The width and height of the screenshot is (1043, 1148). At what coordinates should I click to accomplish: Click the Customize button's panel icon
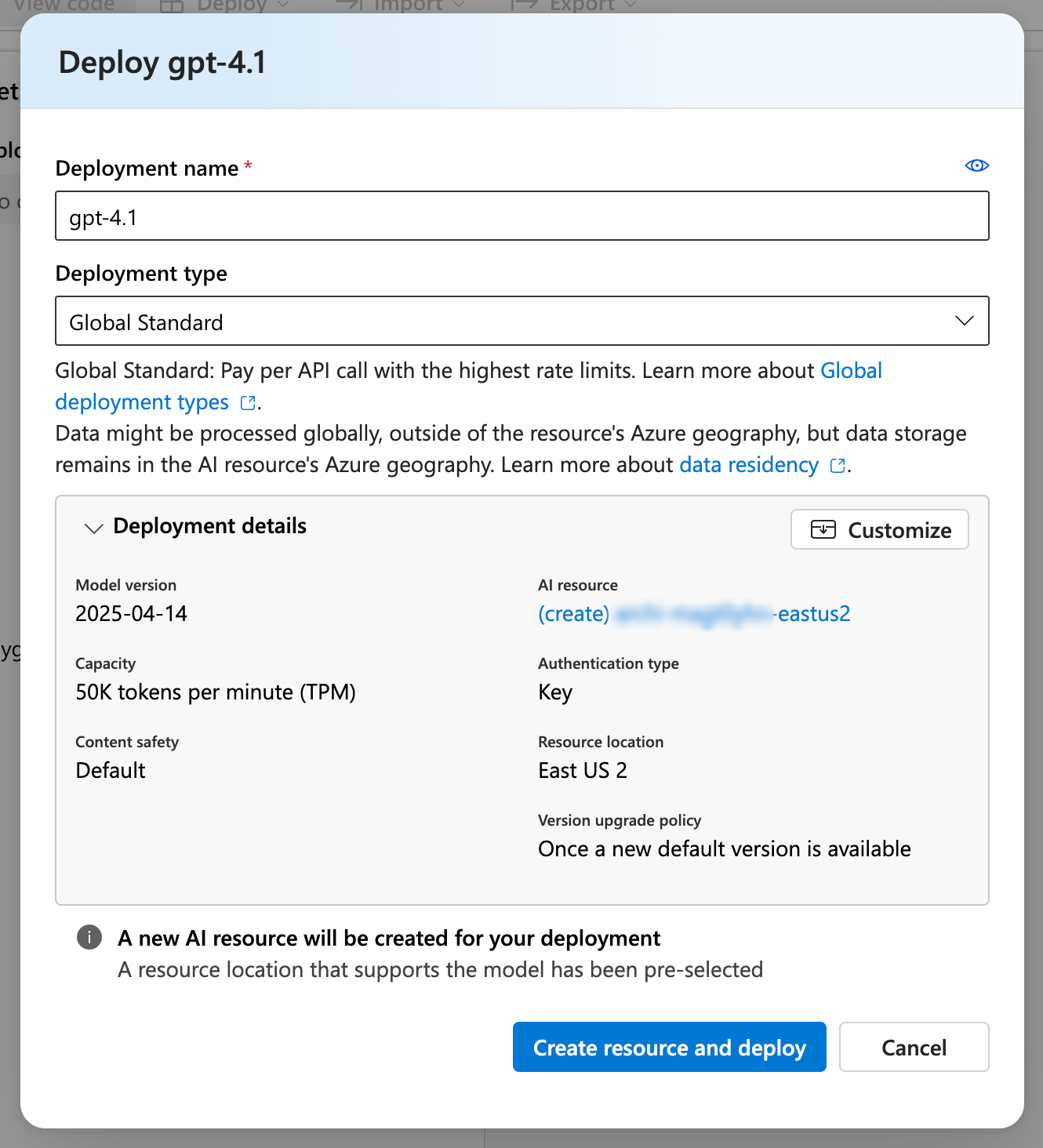(823, 529)
